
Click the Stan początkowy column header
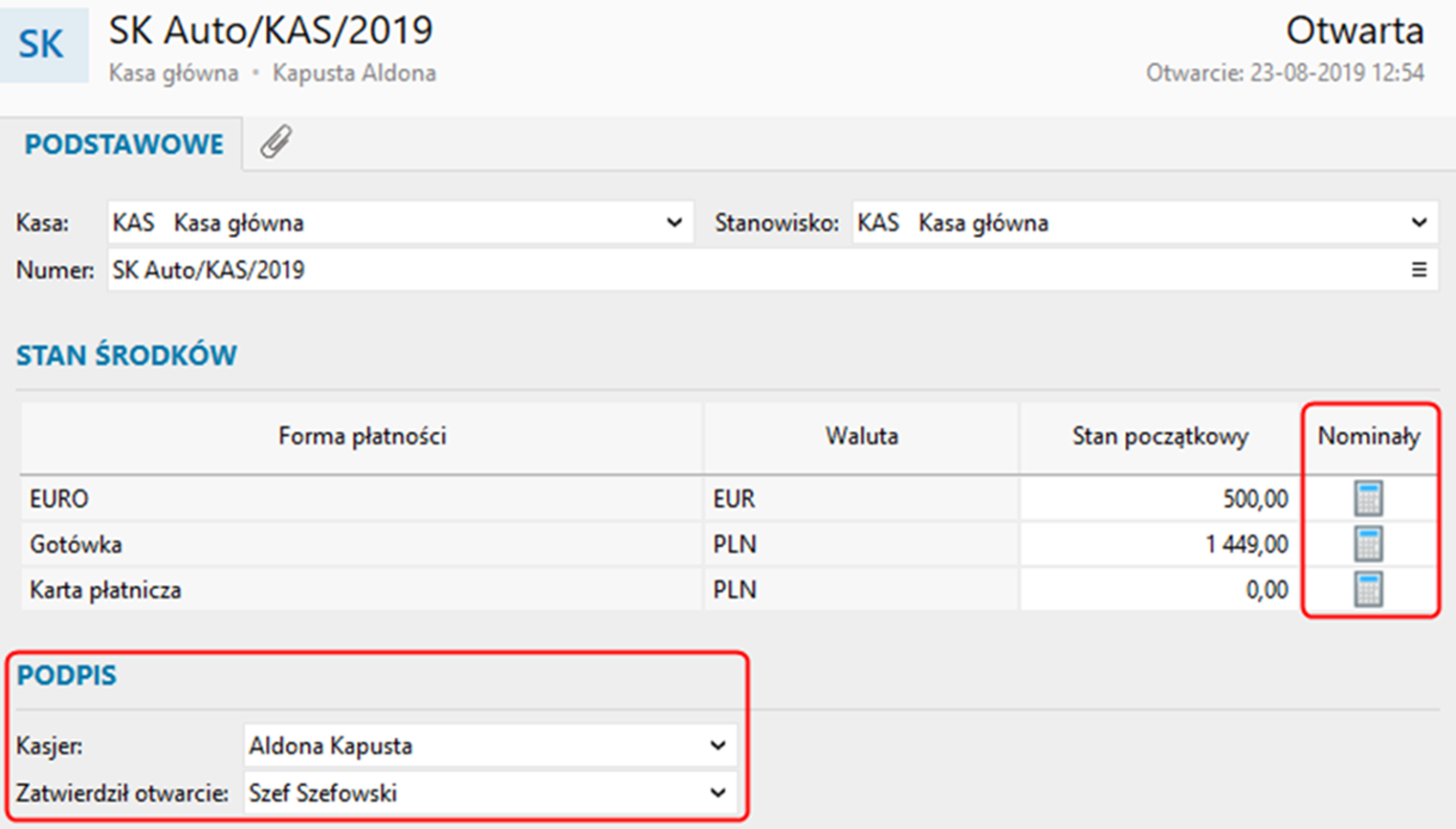1159,437
